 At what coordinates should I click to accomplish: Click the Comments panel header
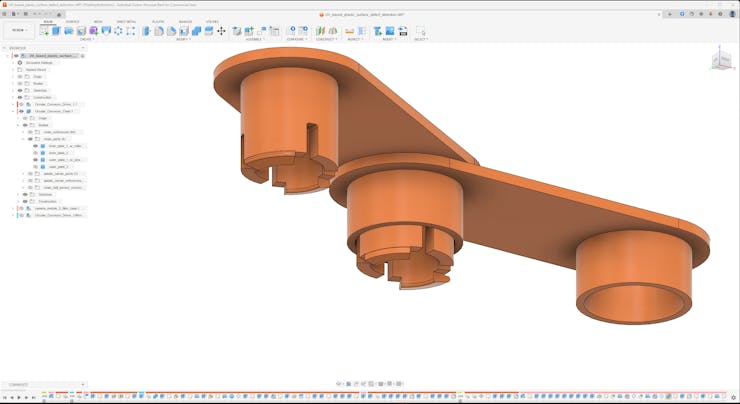(20, 384)
